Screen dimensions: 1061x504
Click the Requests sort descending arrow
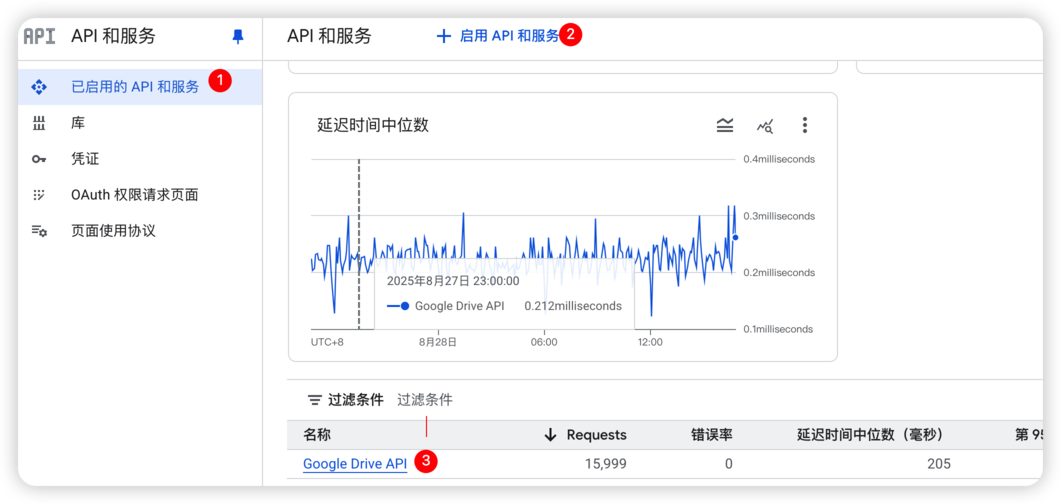tap(550, 435)
